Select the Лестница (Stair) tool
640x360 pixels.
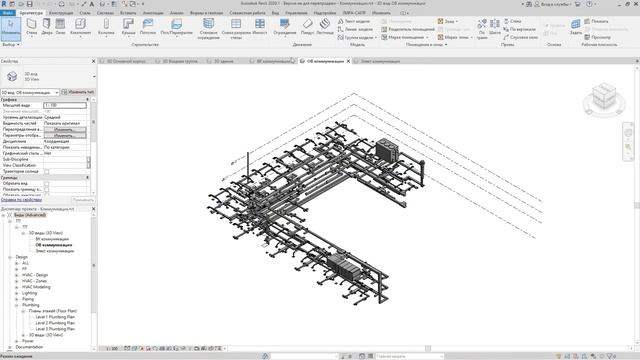pos(324,27)
